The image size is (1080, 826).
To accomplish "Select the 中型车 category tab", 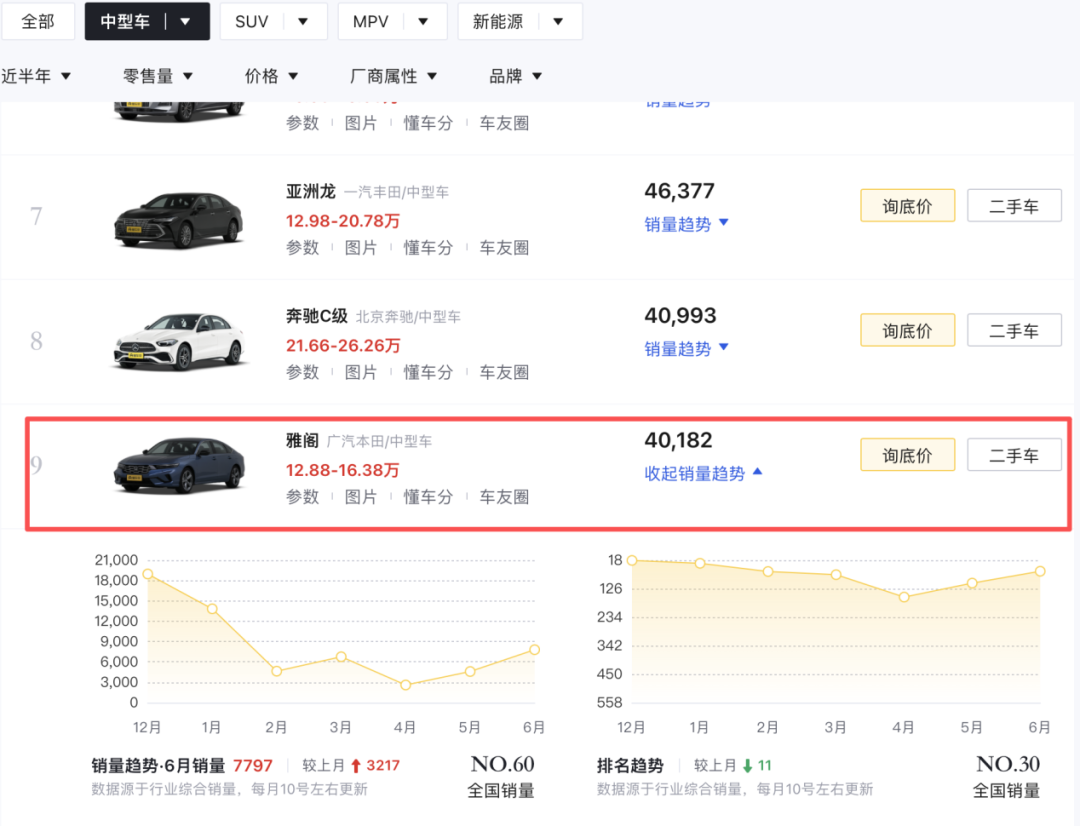I will pos(125,21).
